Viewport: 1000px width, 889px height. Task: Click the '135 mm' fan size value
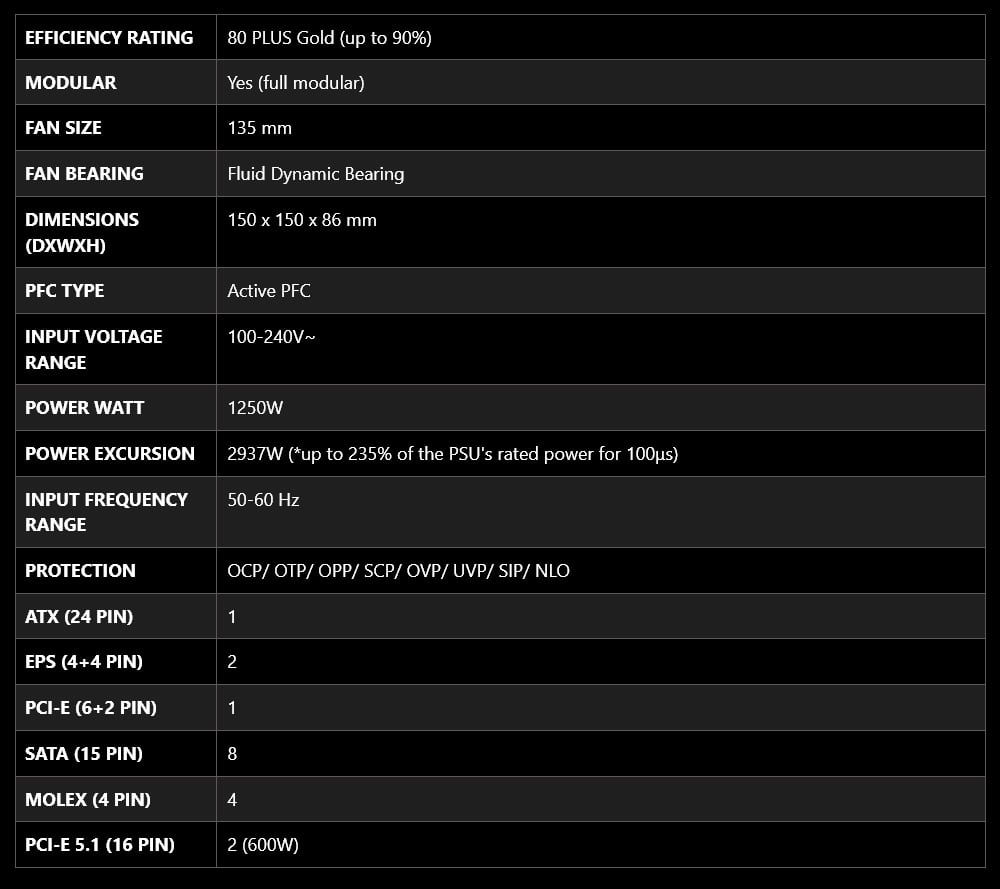pos(260,128)
